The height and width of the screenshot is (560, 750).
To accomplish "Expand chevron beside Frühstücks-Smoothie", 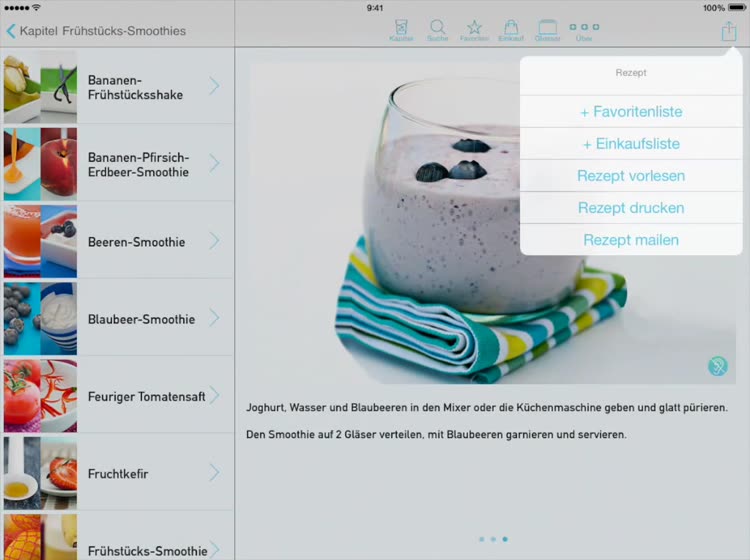I will [214, 549].
